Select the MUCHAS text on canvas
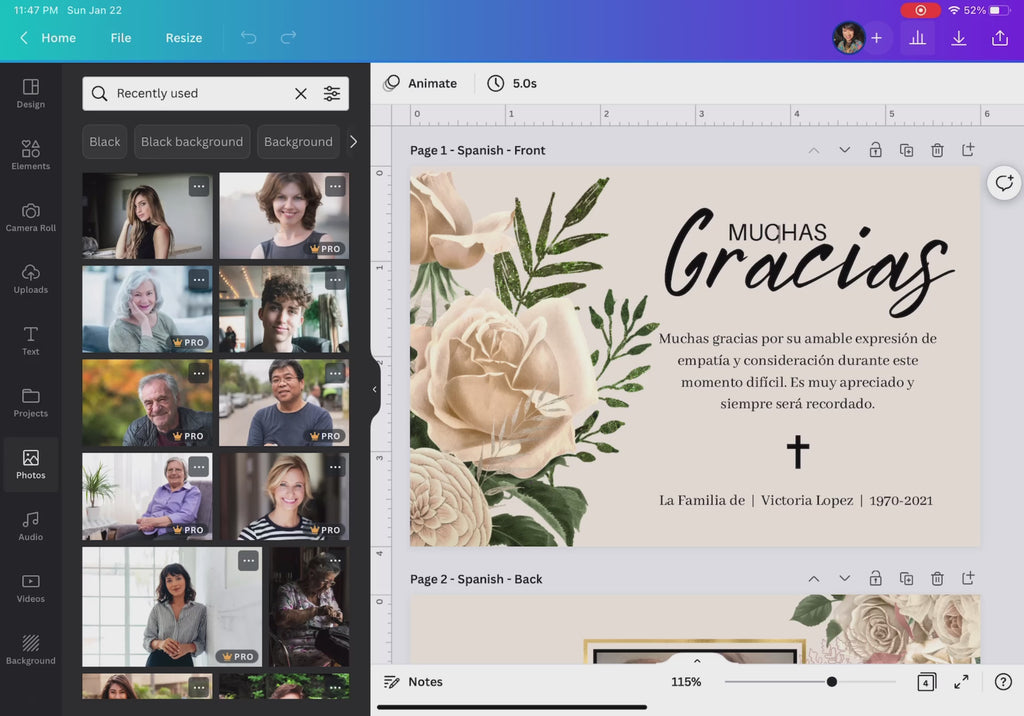 coord(777,232)
